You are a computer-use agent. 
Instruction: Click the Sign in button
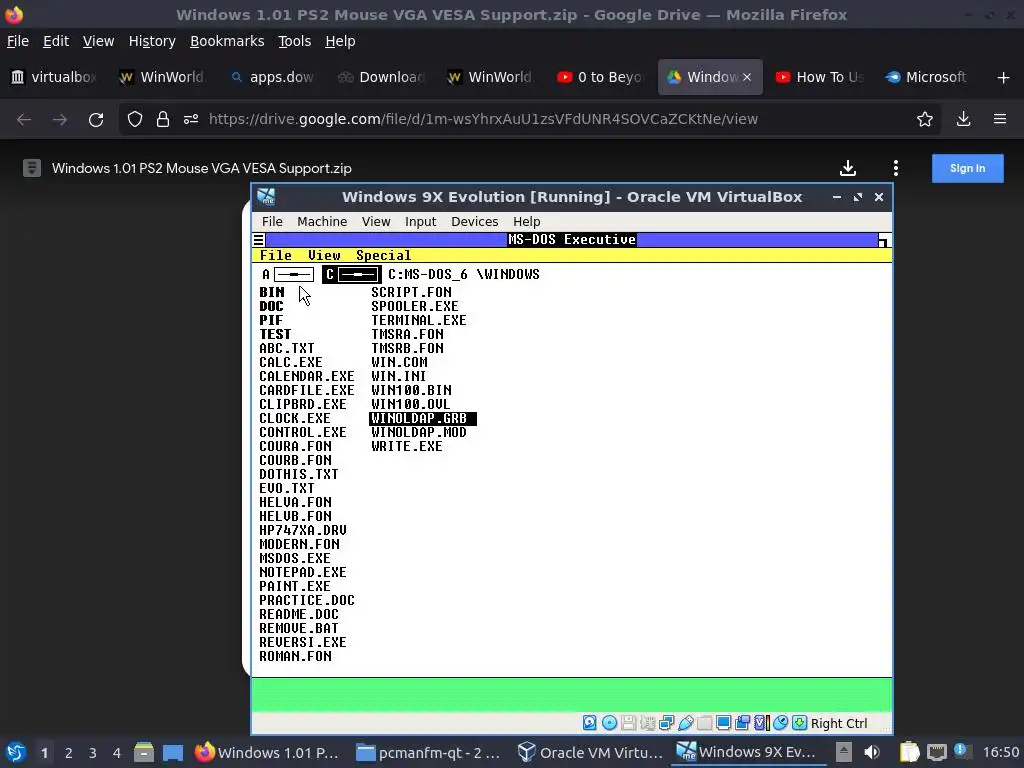[967, 168]
